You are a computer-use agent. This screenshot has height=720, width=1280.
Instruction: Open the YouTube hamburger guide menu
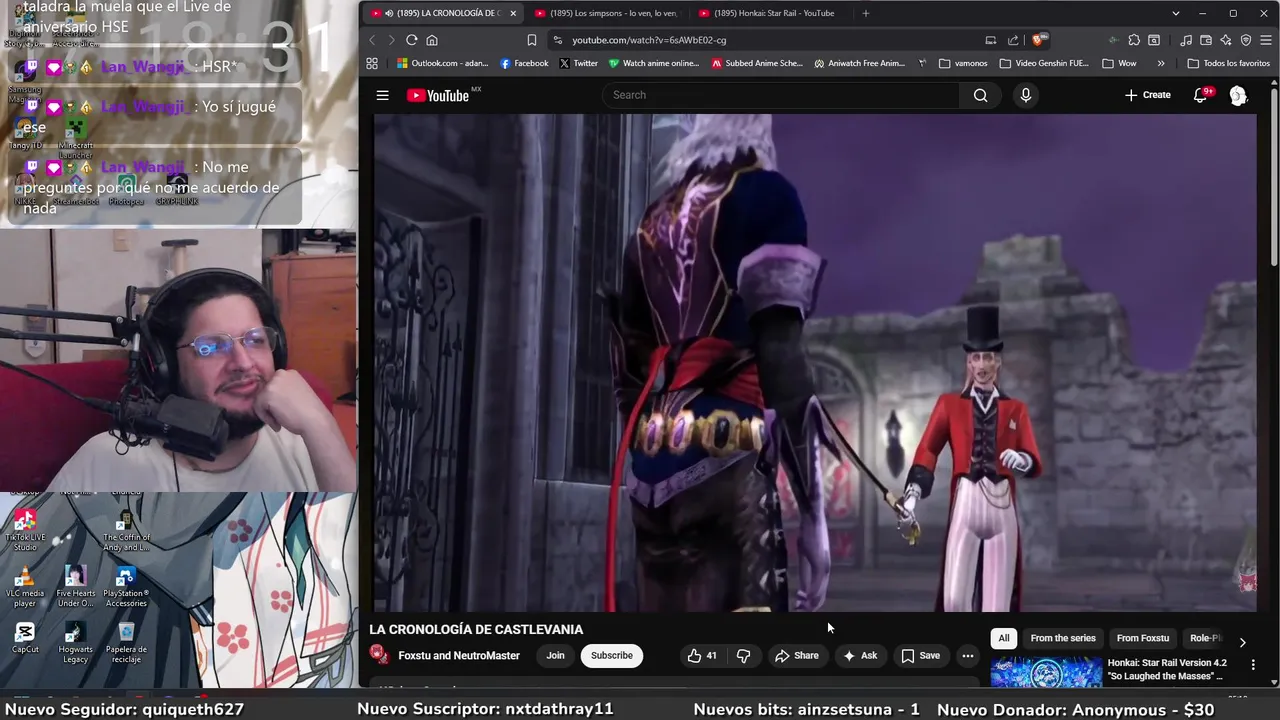click(x=382, y=95)
